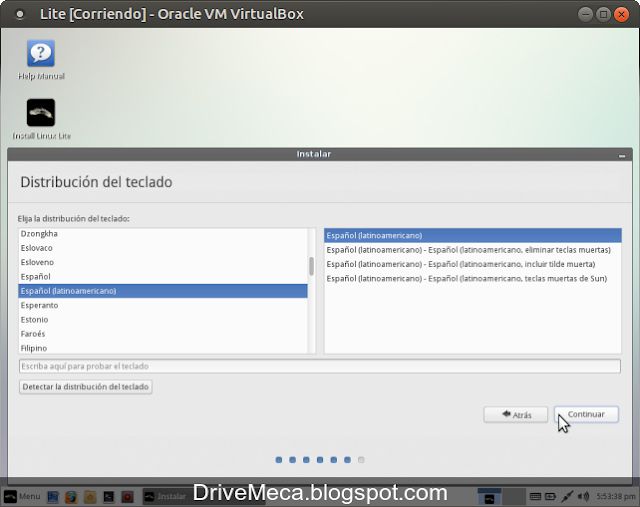Click the red record icon in the taskbar

point(127,496)
